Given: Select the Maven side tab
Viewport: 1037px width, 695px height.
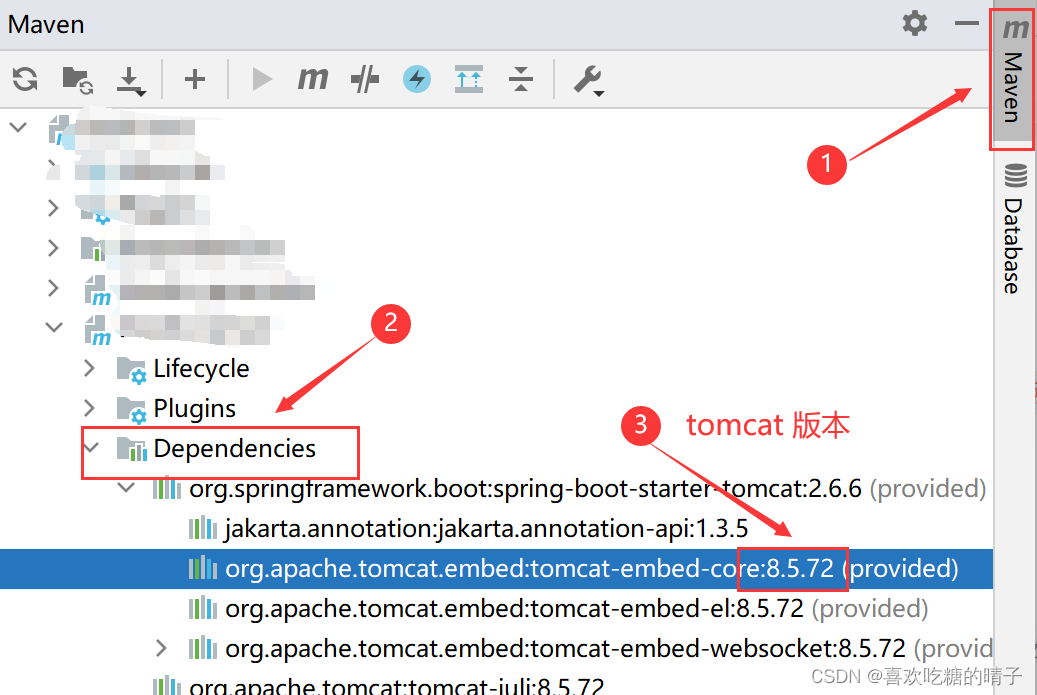Looking at the screenshot, I should (1013, 79).
